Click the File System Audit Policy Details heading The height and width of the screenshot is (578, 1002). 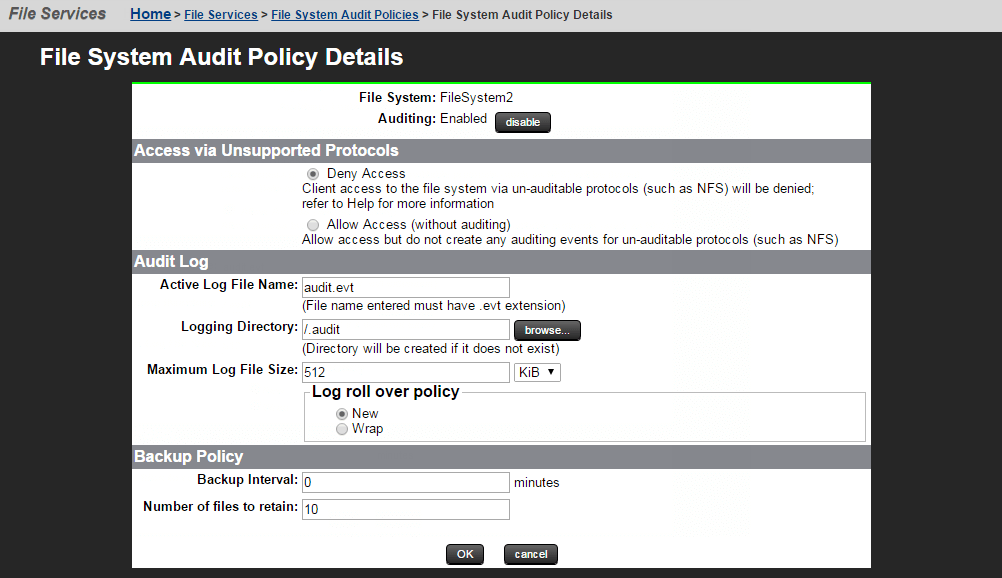point(222,57)
